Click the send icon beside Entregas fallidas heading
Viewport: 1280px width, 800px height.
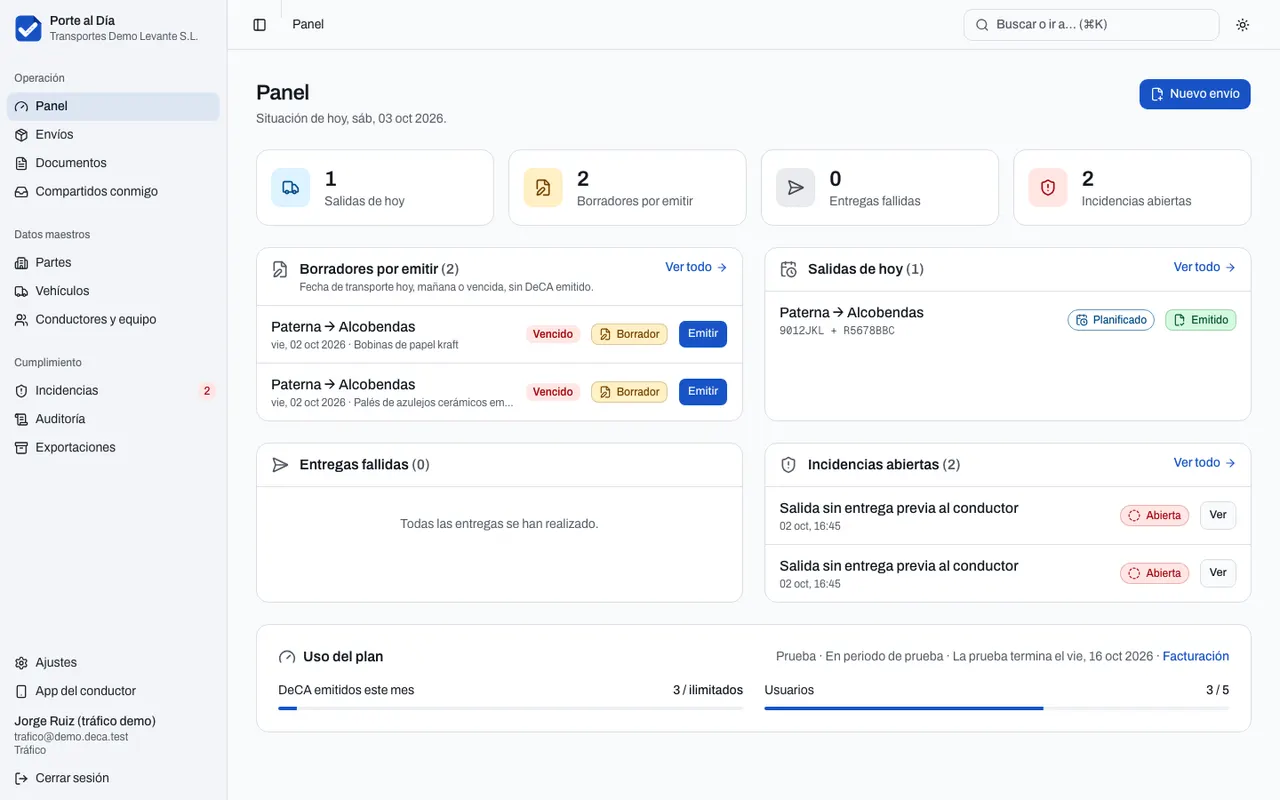[280, 465]
